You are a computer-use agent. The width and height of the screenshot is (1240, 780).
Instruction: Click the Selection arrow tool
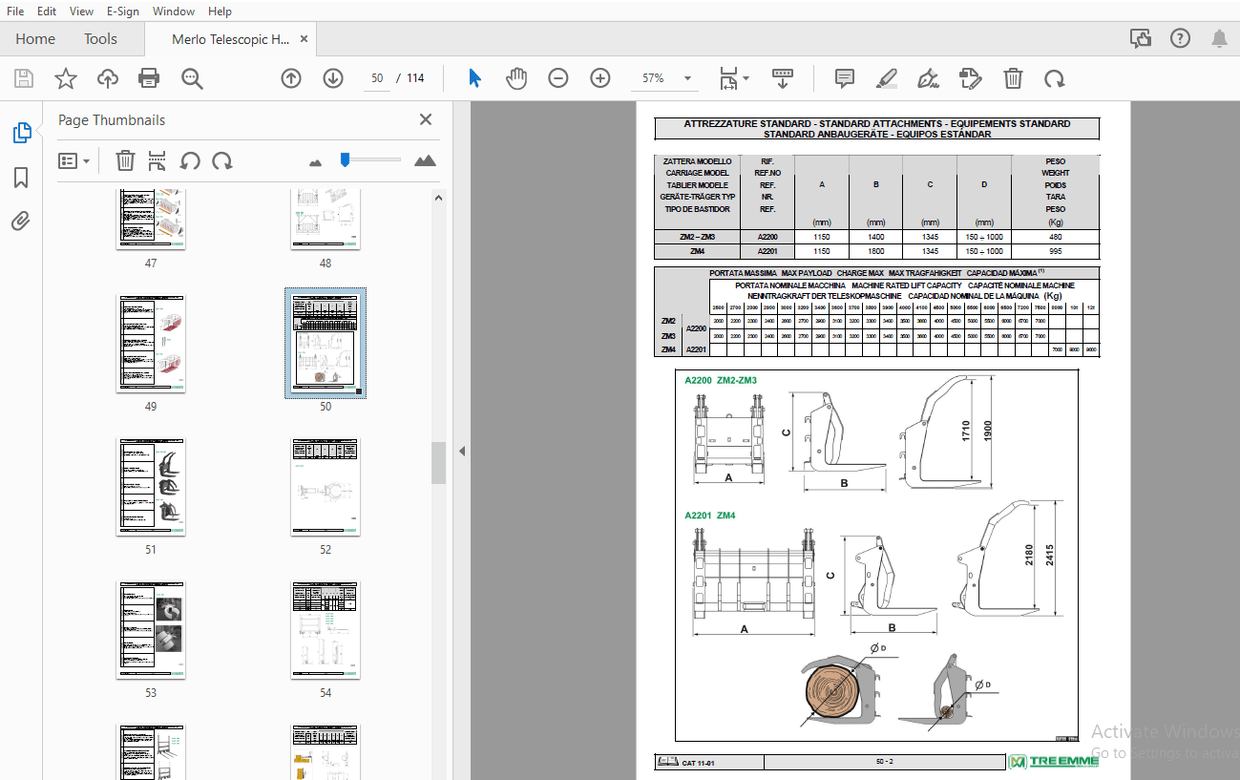[x=475, y=78]
